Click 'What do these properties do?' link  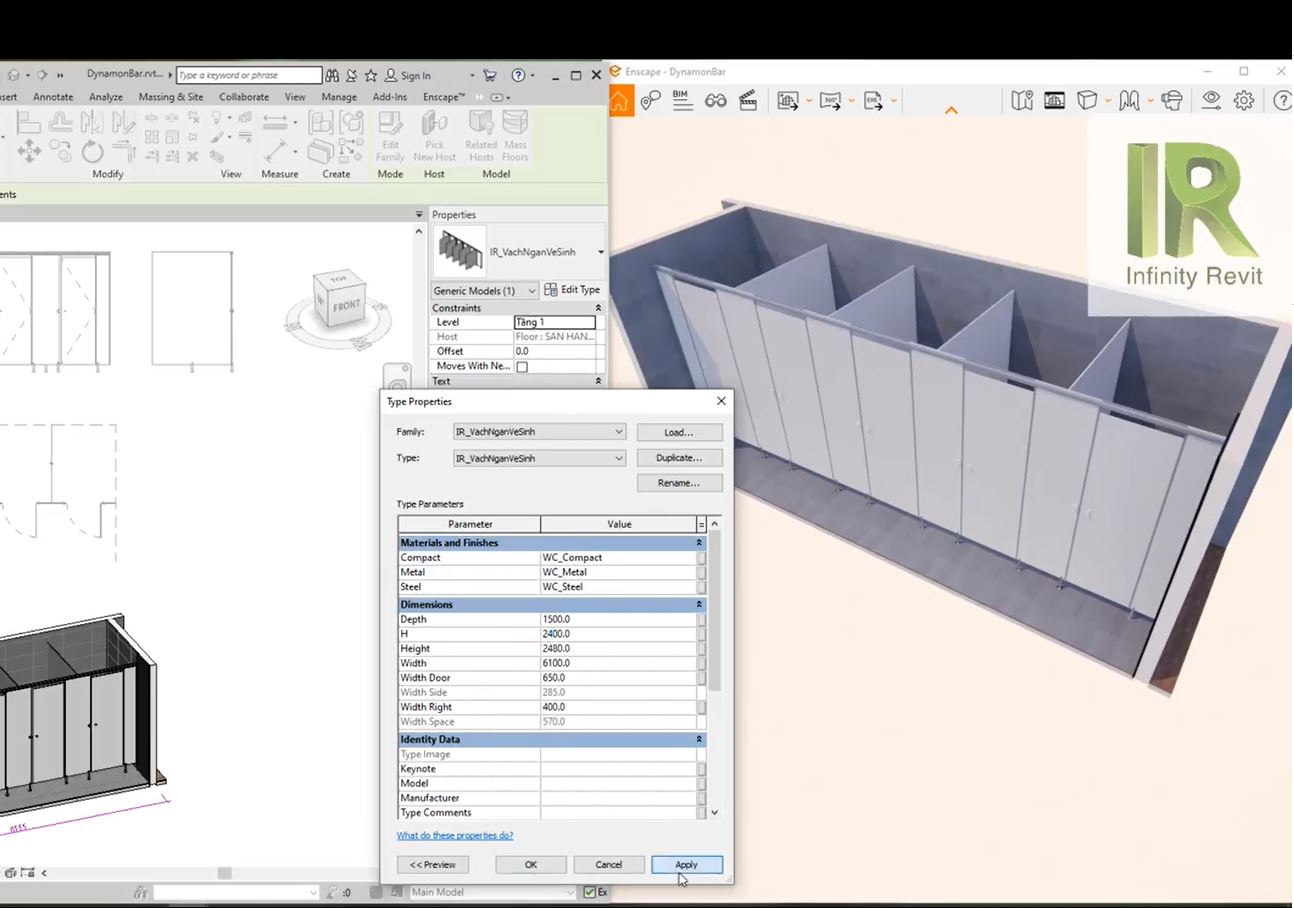pos(454,835)
